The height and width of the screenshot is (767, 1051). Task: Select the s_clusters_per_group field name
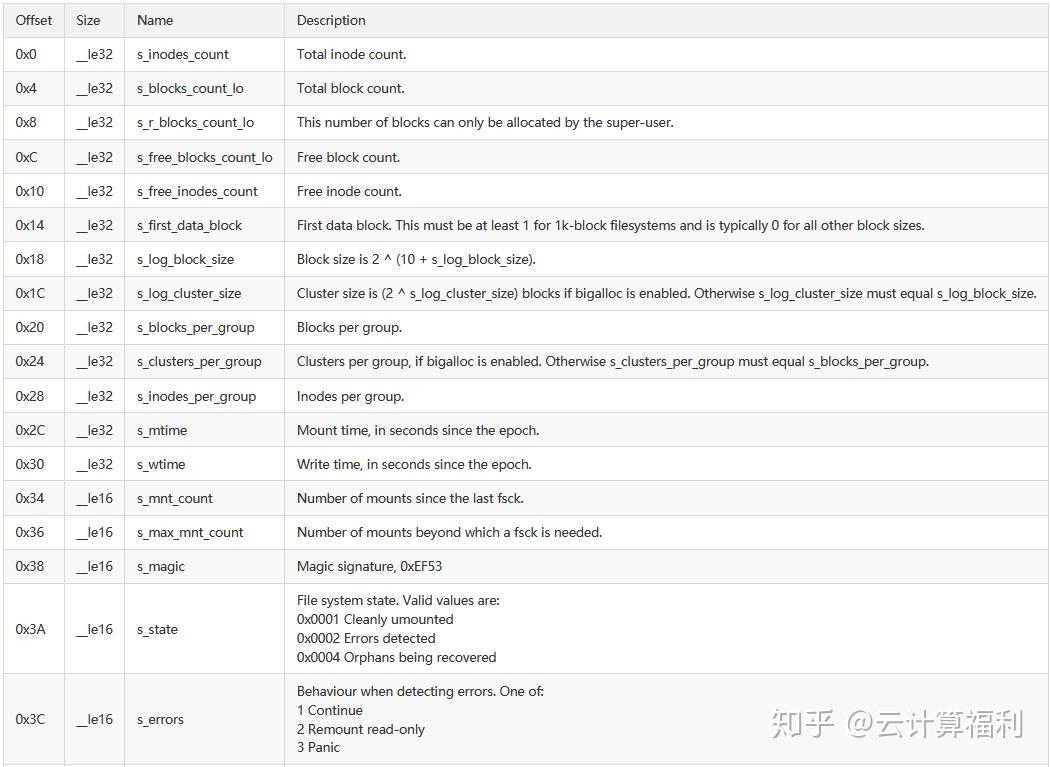[x=199, y=361]
